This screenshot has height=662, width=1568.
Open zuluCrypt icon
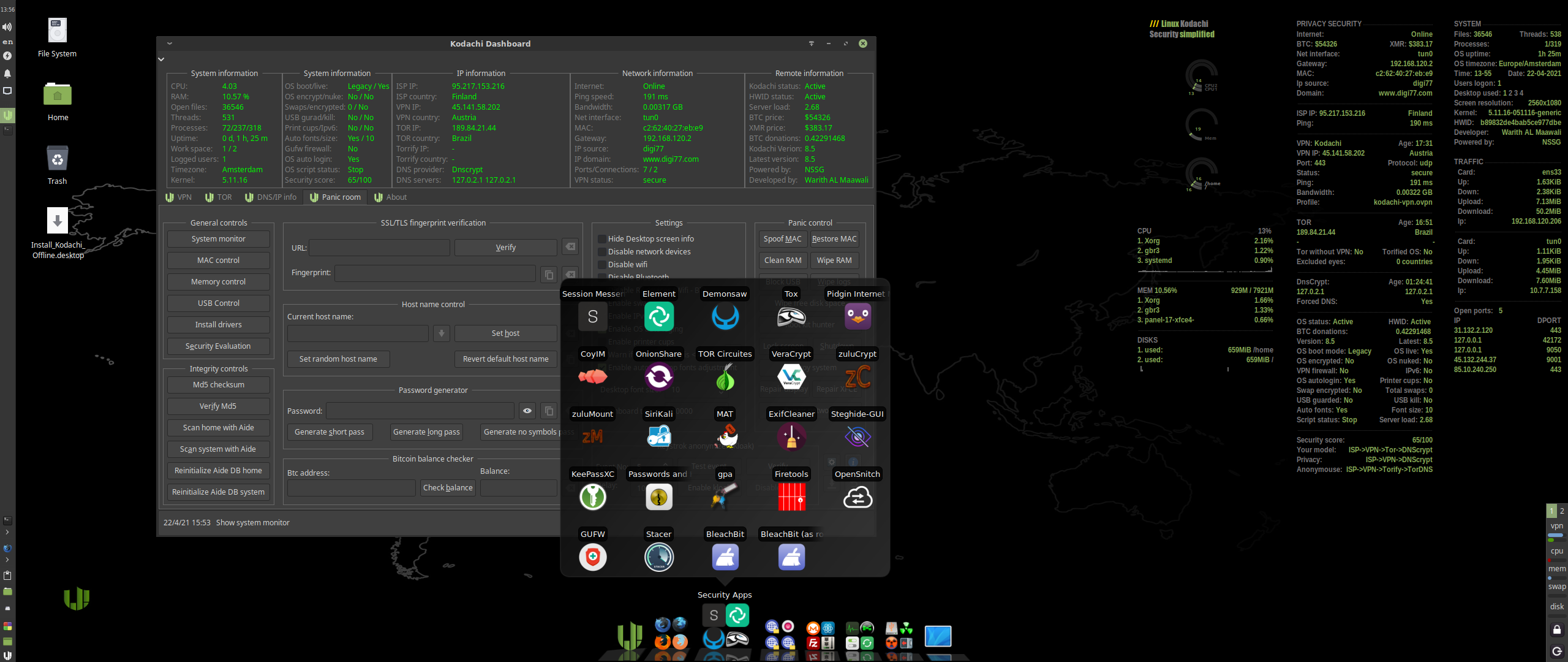pos(857,376)
